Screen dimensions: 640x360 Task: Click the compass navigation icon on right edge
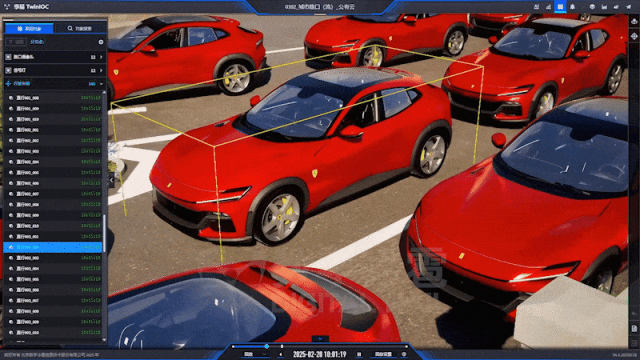634,36
